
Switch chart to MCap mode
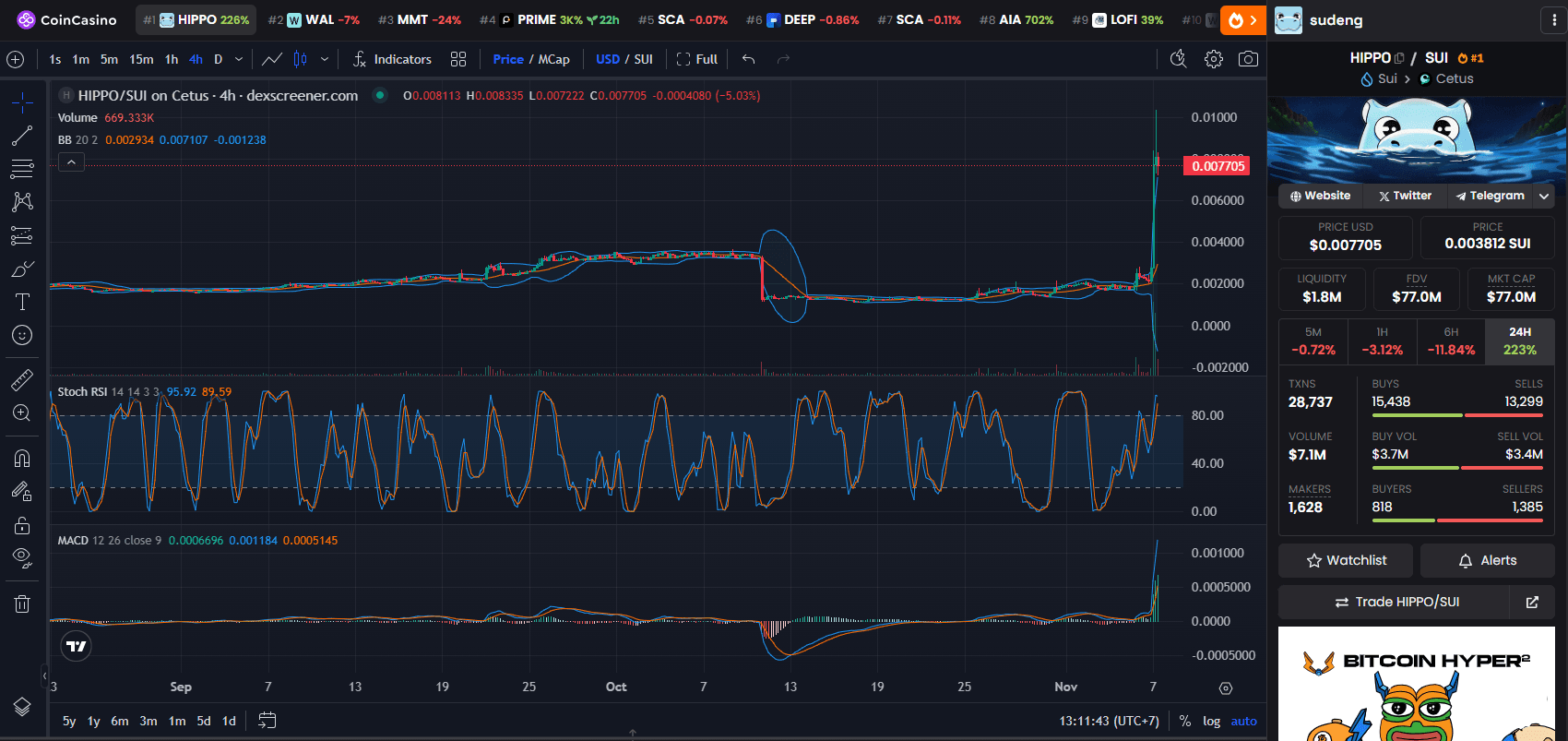(x=554, y=59)
